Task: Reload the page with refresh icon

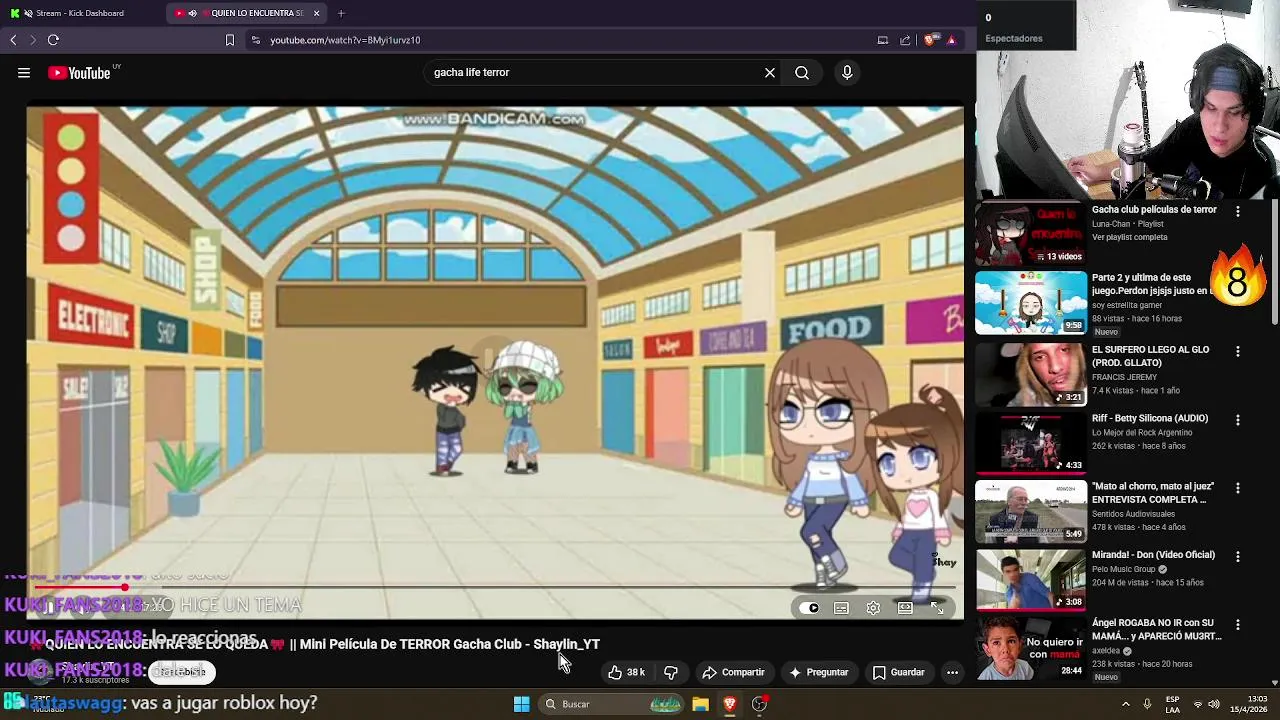Action: [x=53, y=40]
